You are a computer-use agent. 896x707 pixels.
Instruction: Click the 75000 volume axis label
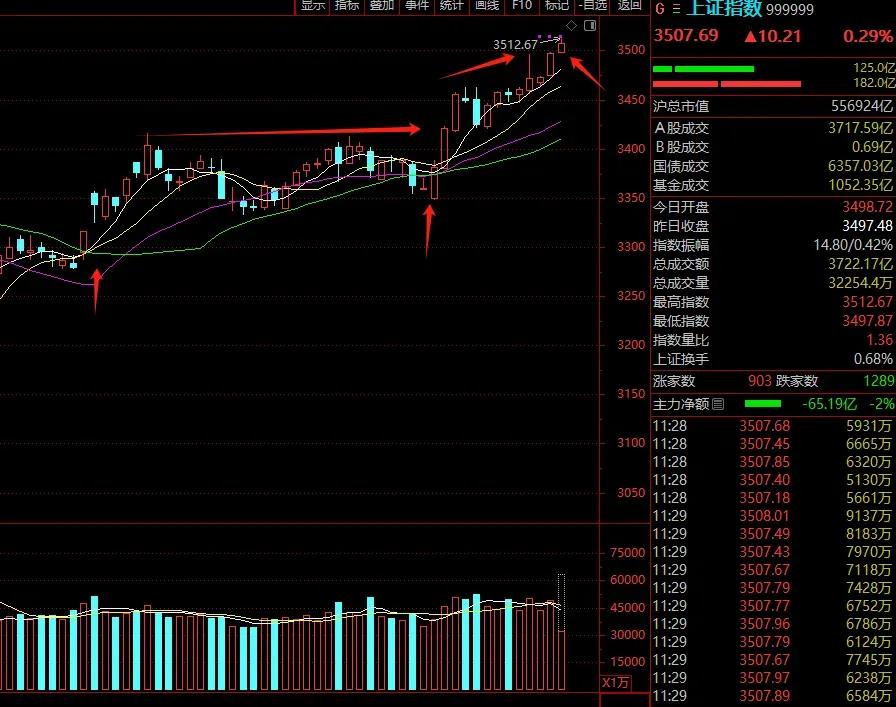click(x=627, y=553)
